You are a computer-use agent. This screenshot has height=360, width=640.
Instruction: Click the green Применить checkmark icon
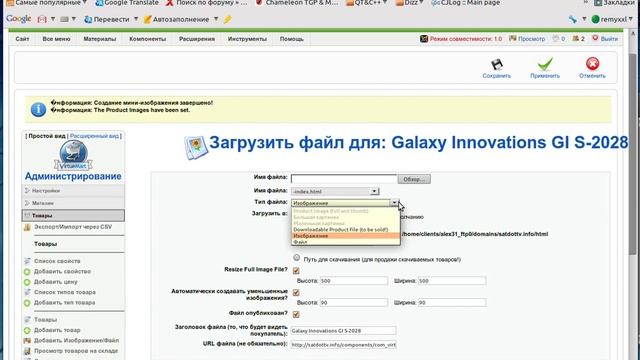pyautogui.click(x=545, y=64)
